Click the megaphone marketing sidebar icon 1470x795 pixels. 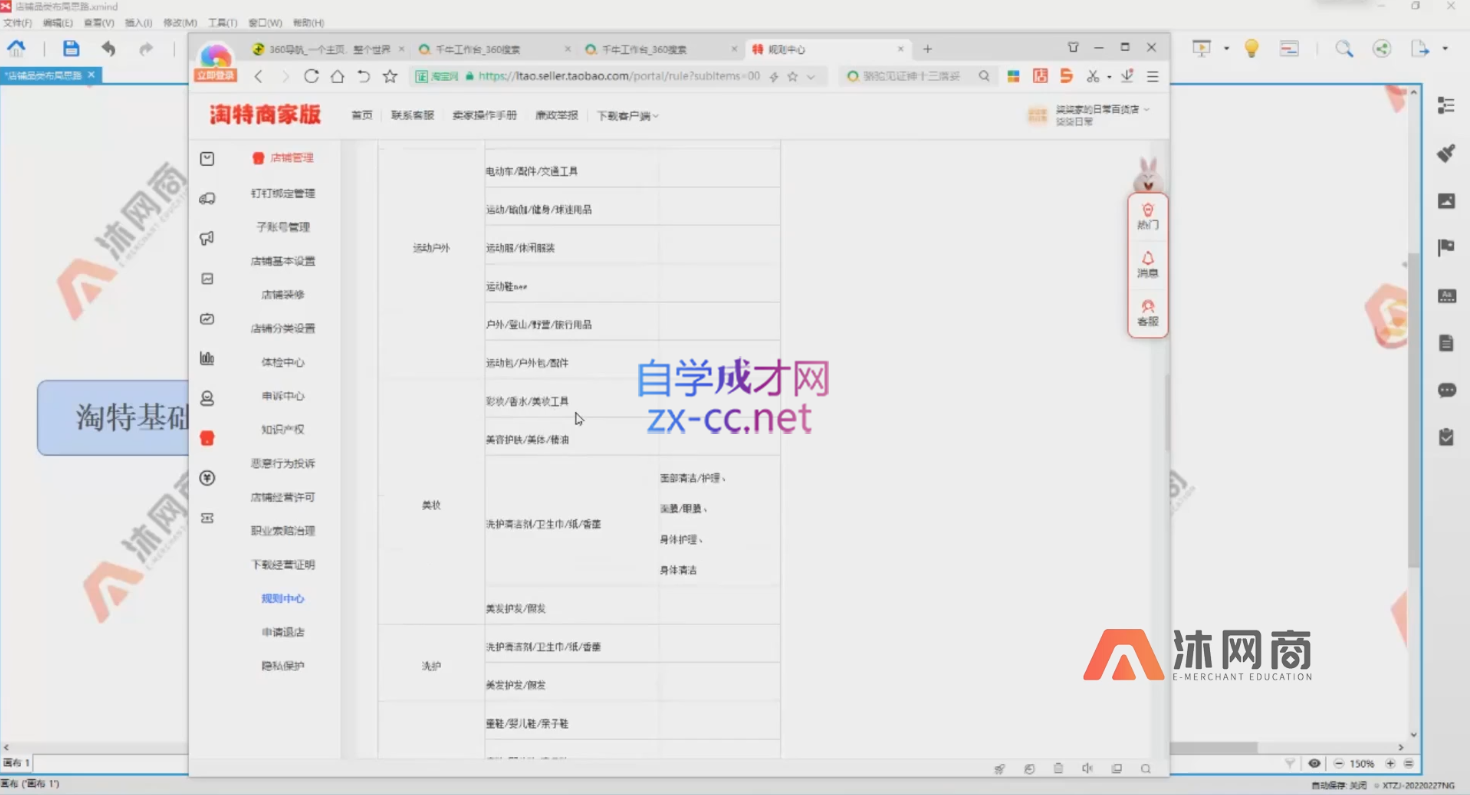207,238
